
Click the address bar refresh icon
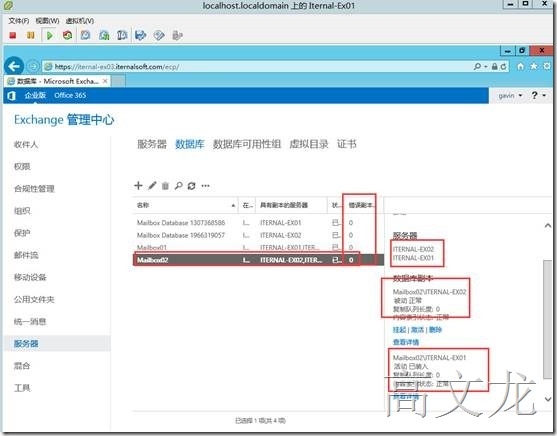click(x=503, y=66)
